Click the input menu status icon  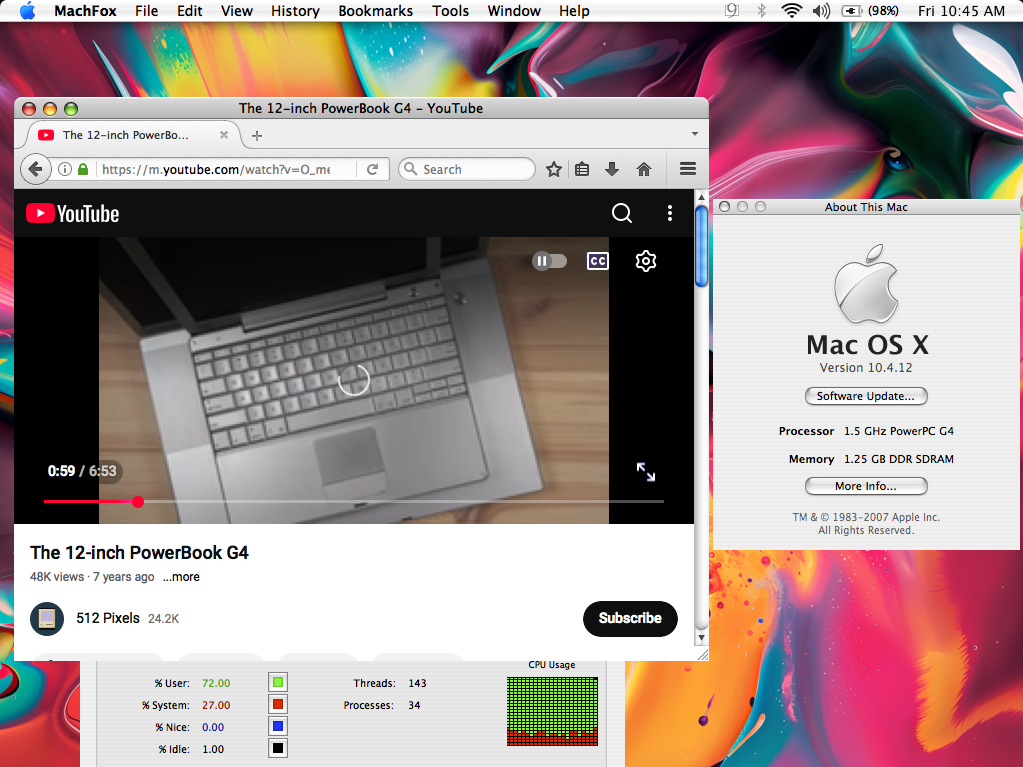tap(732, 10)
